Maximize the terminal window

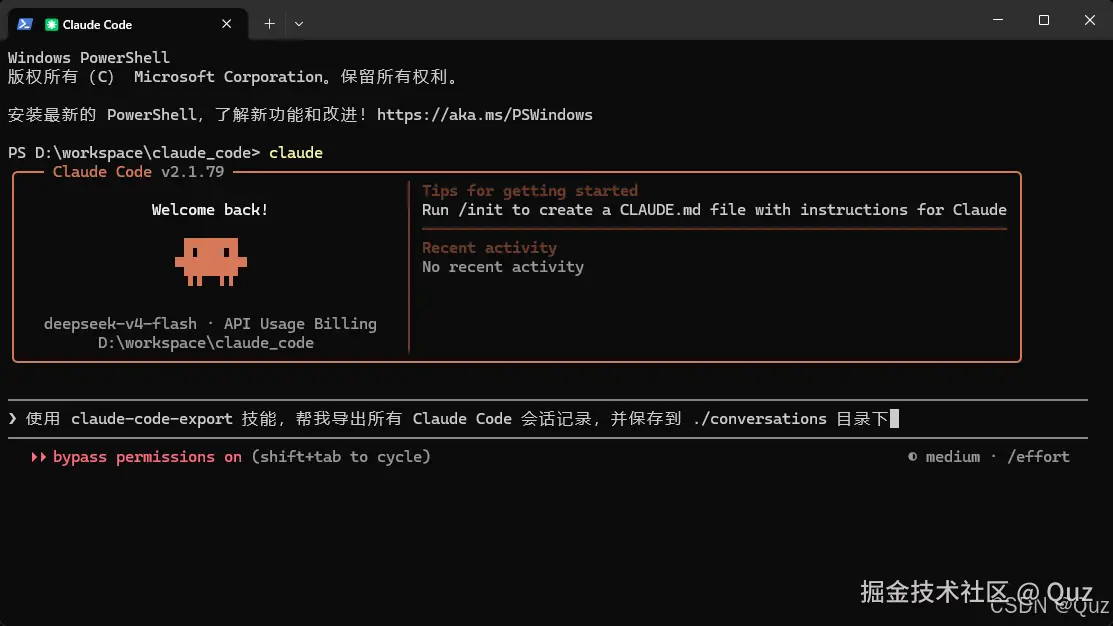(x=1043, y=21)
